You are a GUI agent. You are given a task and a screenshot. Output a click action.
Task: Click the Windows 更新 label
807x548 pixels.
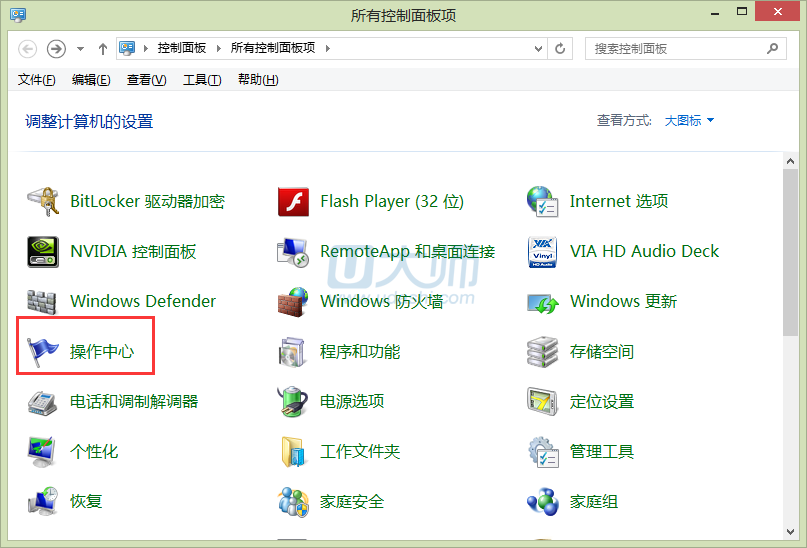(x=623, y=301)
